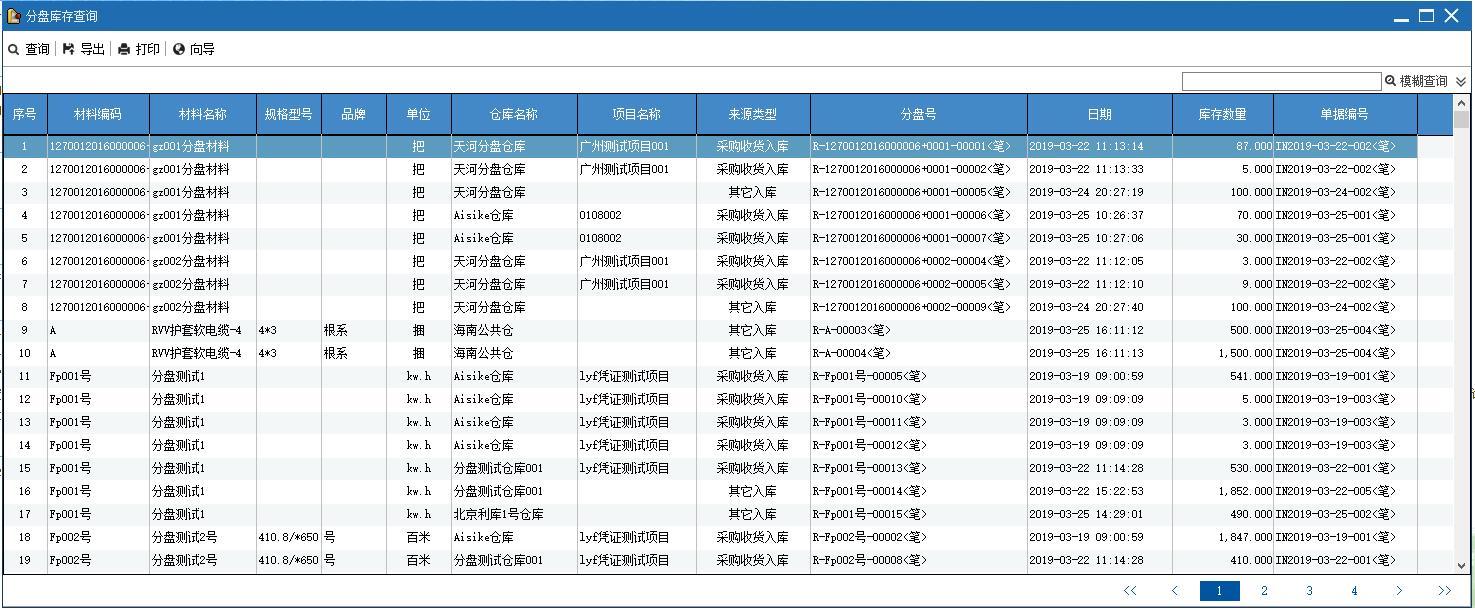Click the 导出 export toolbar button
Image resolution: width=1475 pixels, height=610 pixels.
(x=84, y=49)
